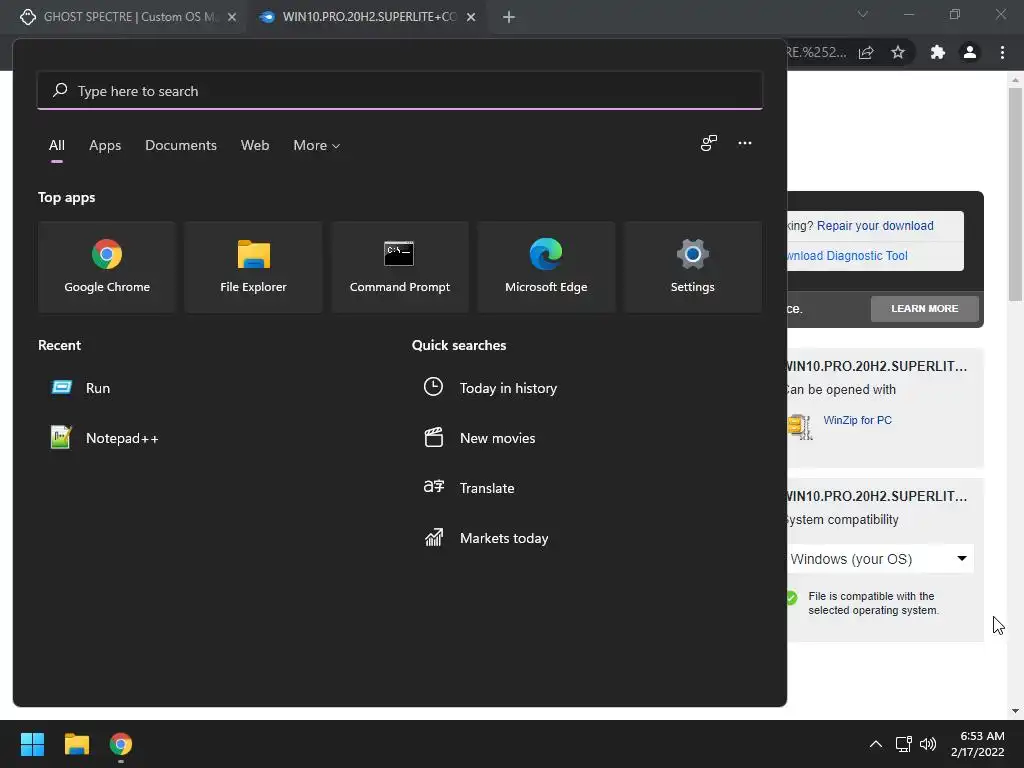Click the network tray icon
This screenshot has height=768, width=1024.
[x=903, y=744]
